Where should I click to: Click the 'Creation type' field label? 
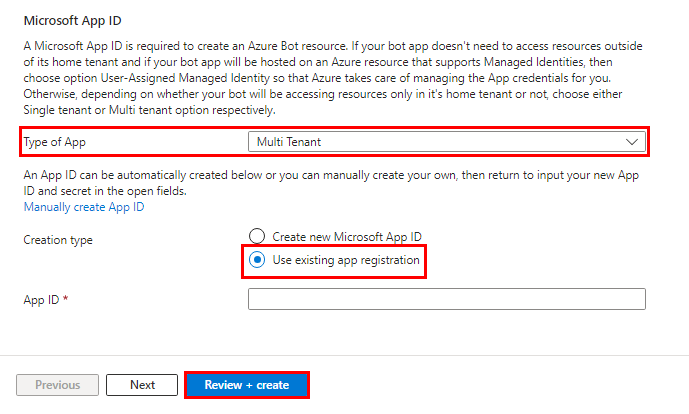tap(58, 241)
